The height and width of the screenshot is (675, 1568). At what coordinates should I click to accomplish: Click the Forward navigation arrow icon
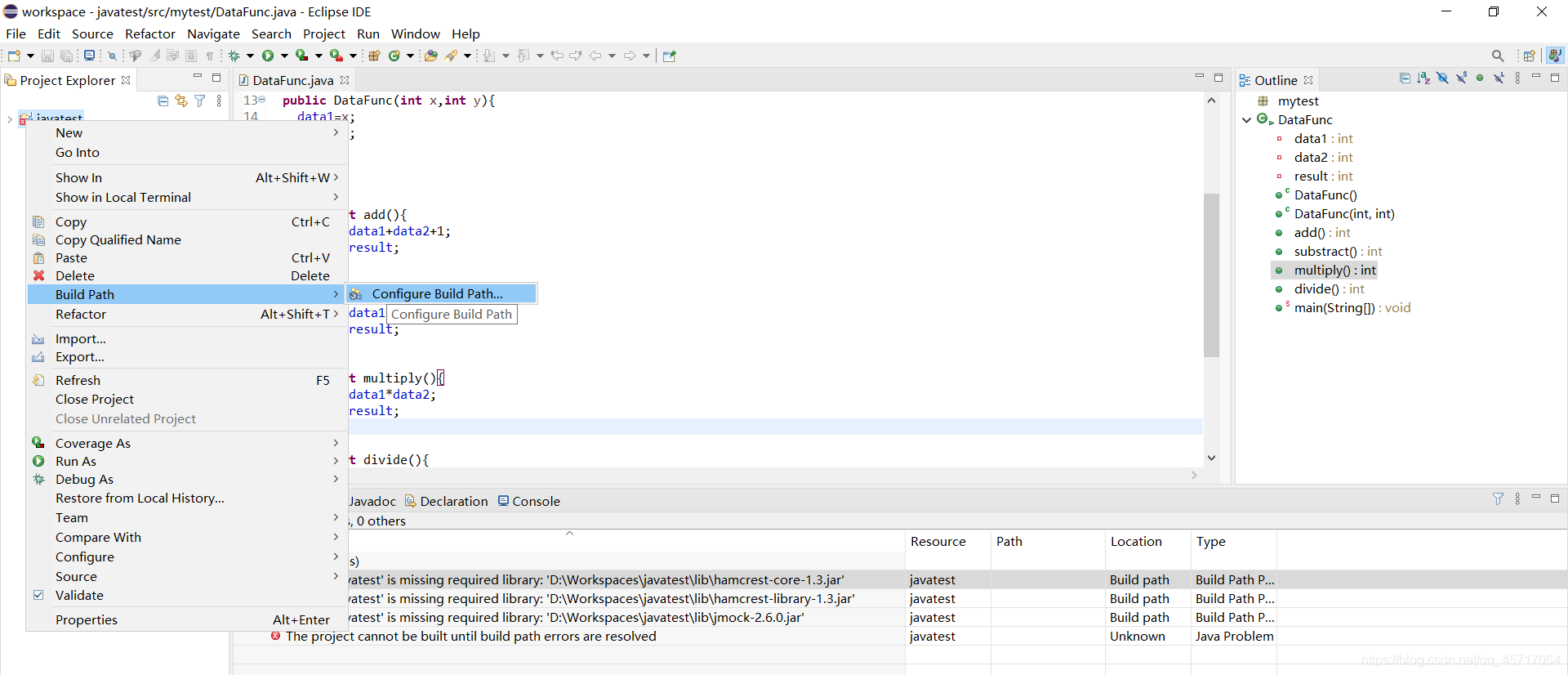click(x=630, y=56)
